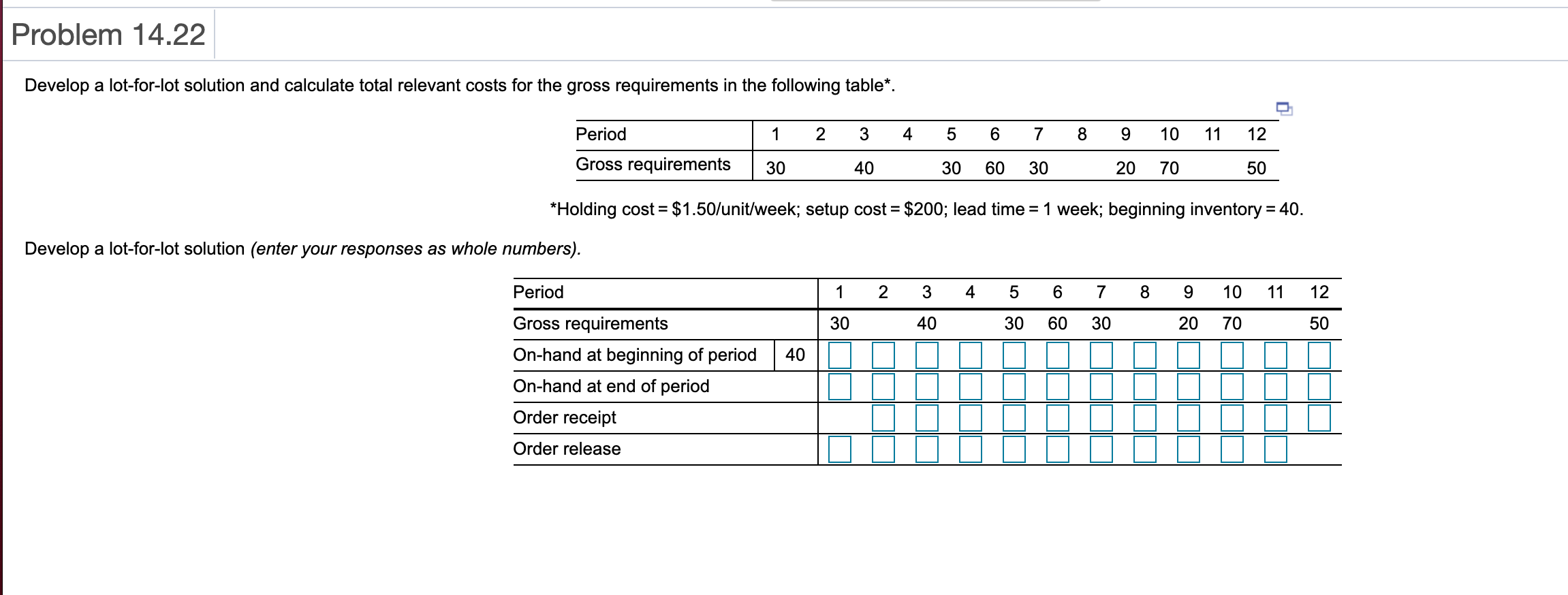Screen dimensions: 1568x595
Task: Click the Order release input for period 11
Action: coord(1274,448)
